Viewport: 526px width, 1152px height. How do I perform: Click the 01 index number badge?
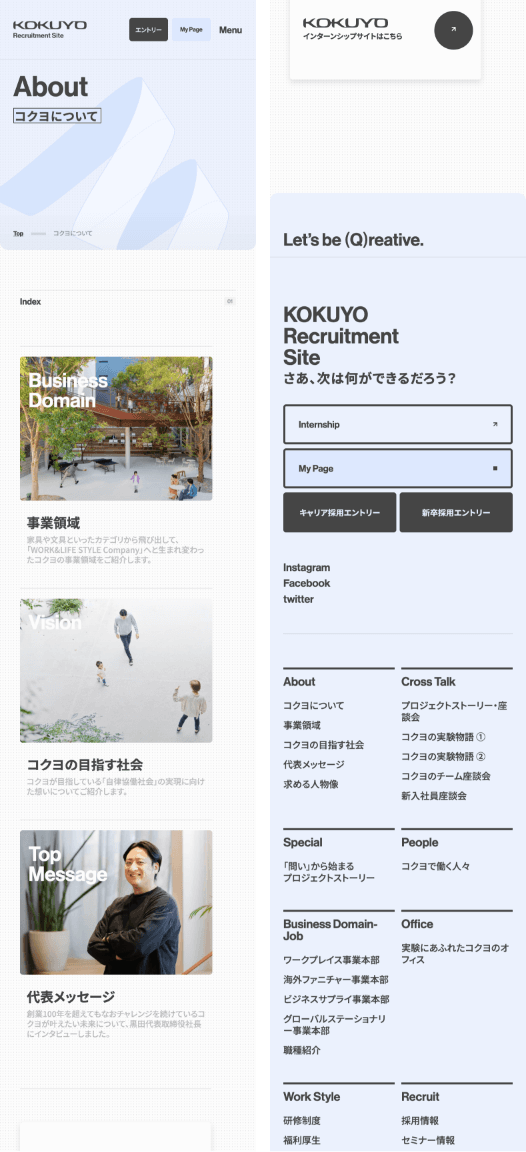coord(229,301)
